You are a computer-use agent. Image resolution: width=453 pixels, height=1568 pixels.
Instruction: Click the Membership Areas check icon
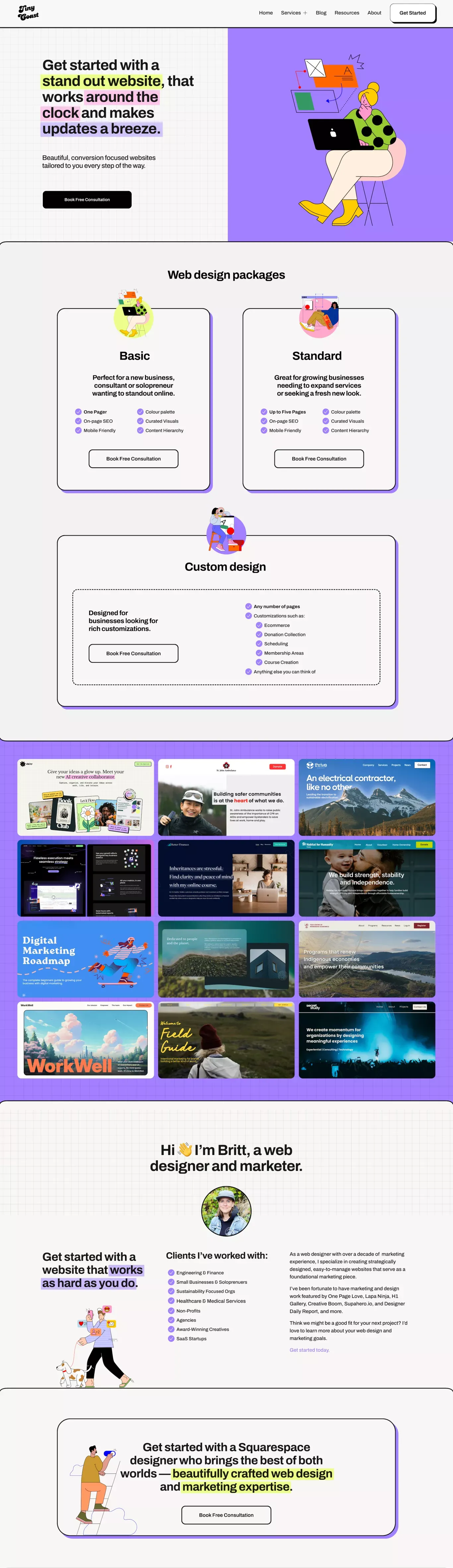click(259, 652)
